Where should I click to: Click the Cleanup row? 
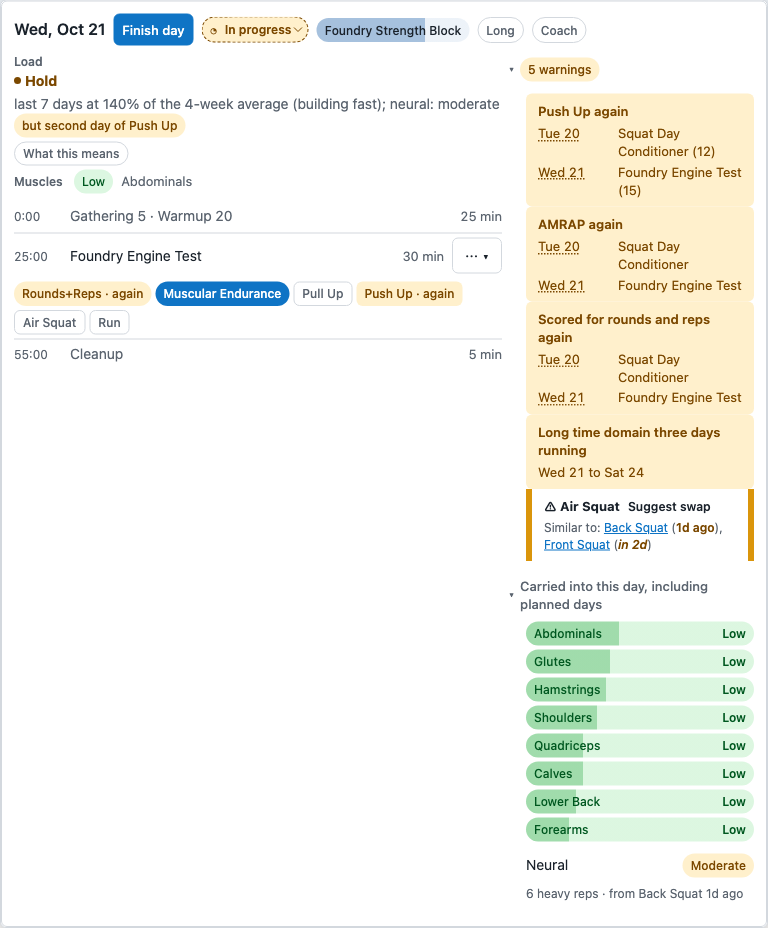(258, 355)
